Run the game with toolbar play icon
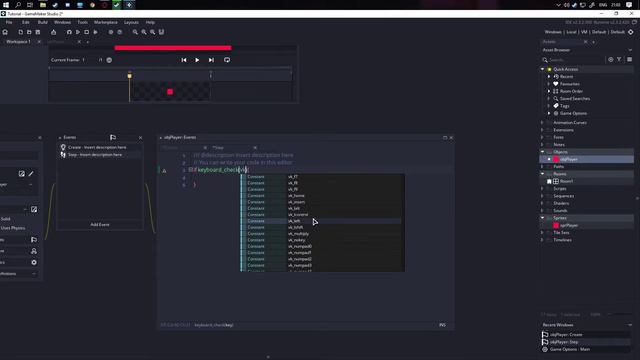Viewport: 640px width, 360px height. (x=78, y=32)
